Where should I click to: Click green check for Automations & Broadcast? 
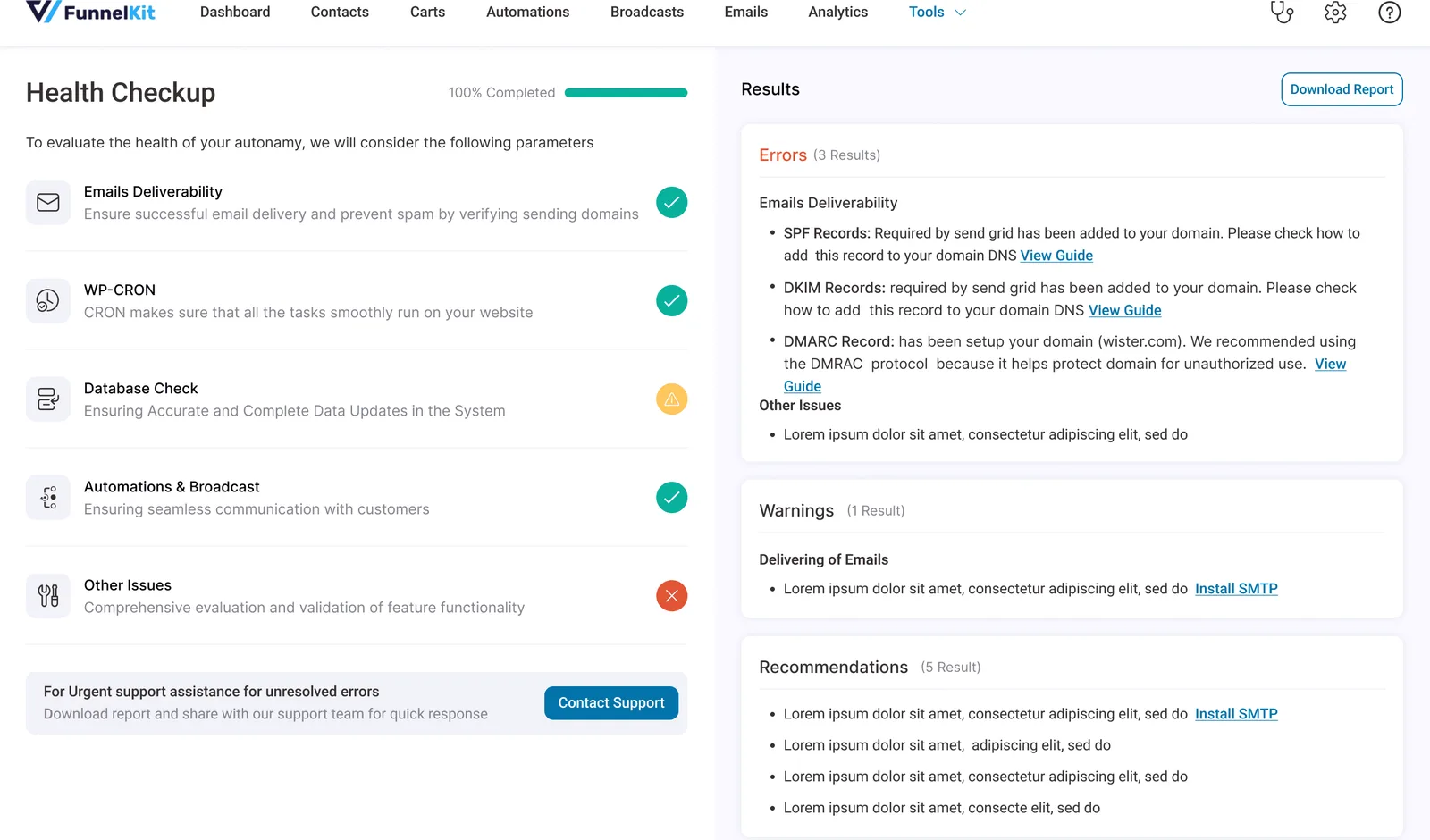(672, 498)
